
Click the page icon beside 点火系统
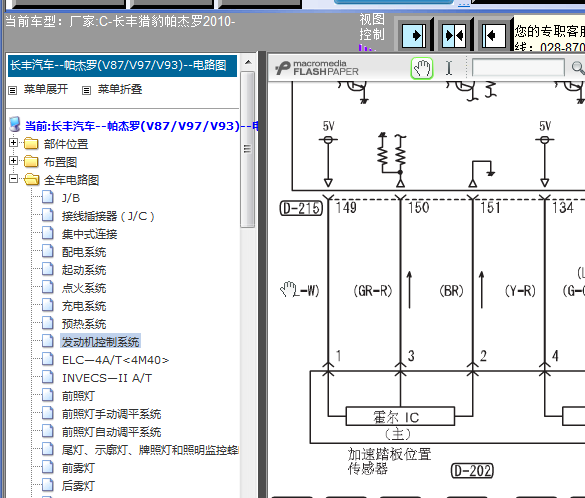(48, 286)
